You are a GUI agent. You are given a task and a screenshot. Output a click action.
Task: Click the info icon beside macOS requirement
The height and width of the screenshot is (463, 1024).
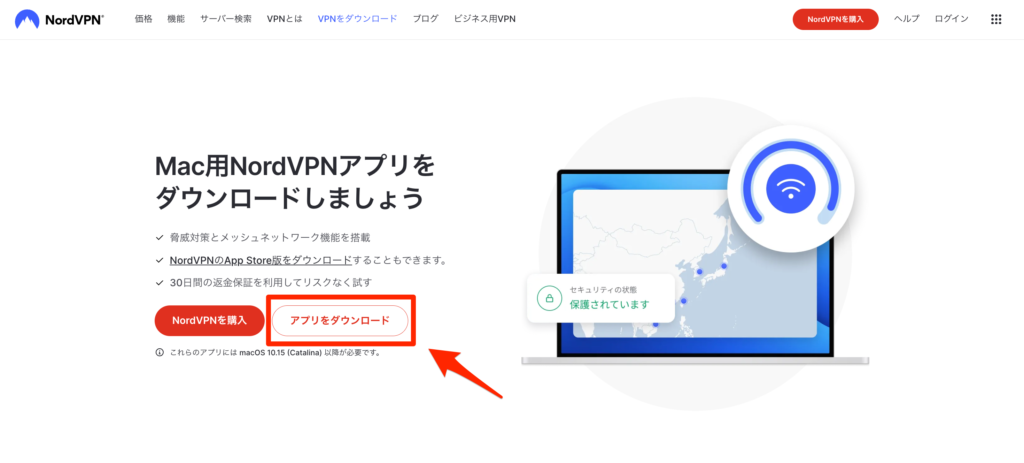click(x=159, y=352)
